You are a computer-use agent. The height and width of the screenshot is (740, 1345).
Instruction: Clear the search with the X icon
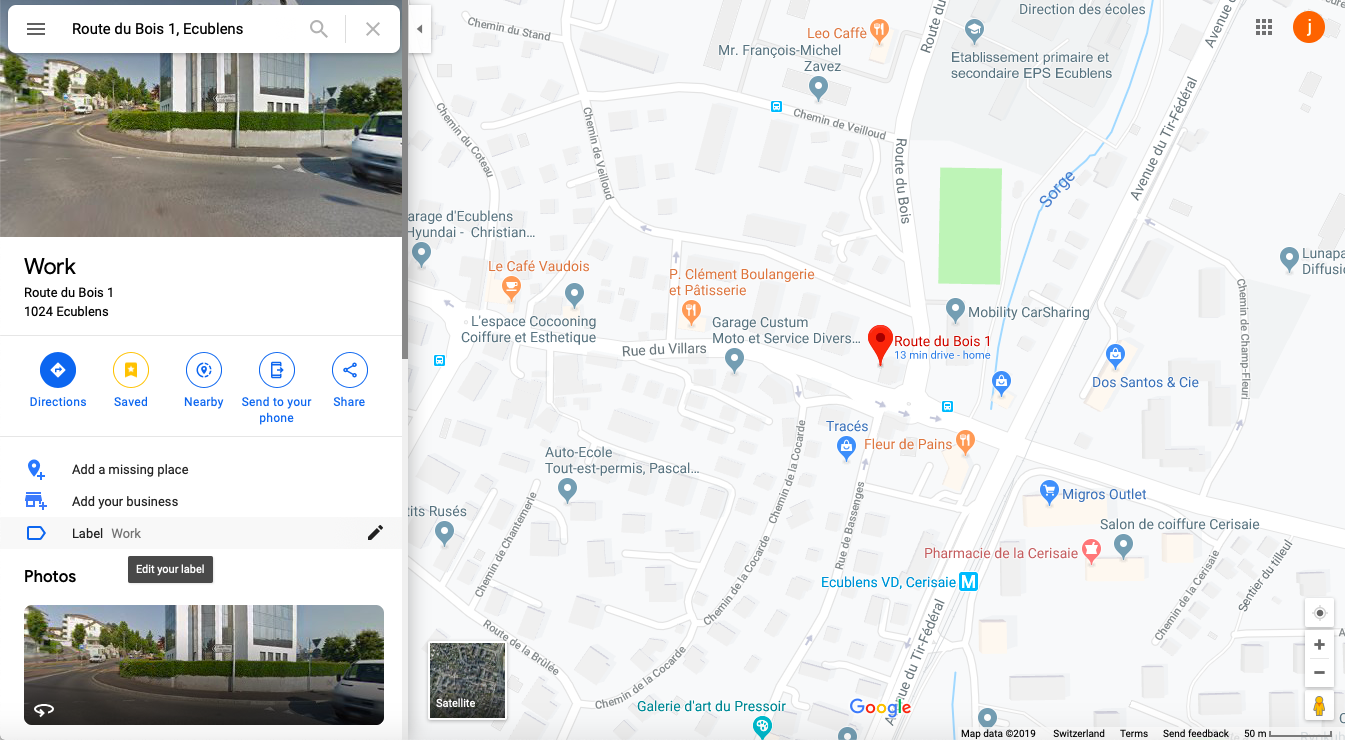click(x=373, y=29)
